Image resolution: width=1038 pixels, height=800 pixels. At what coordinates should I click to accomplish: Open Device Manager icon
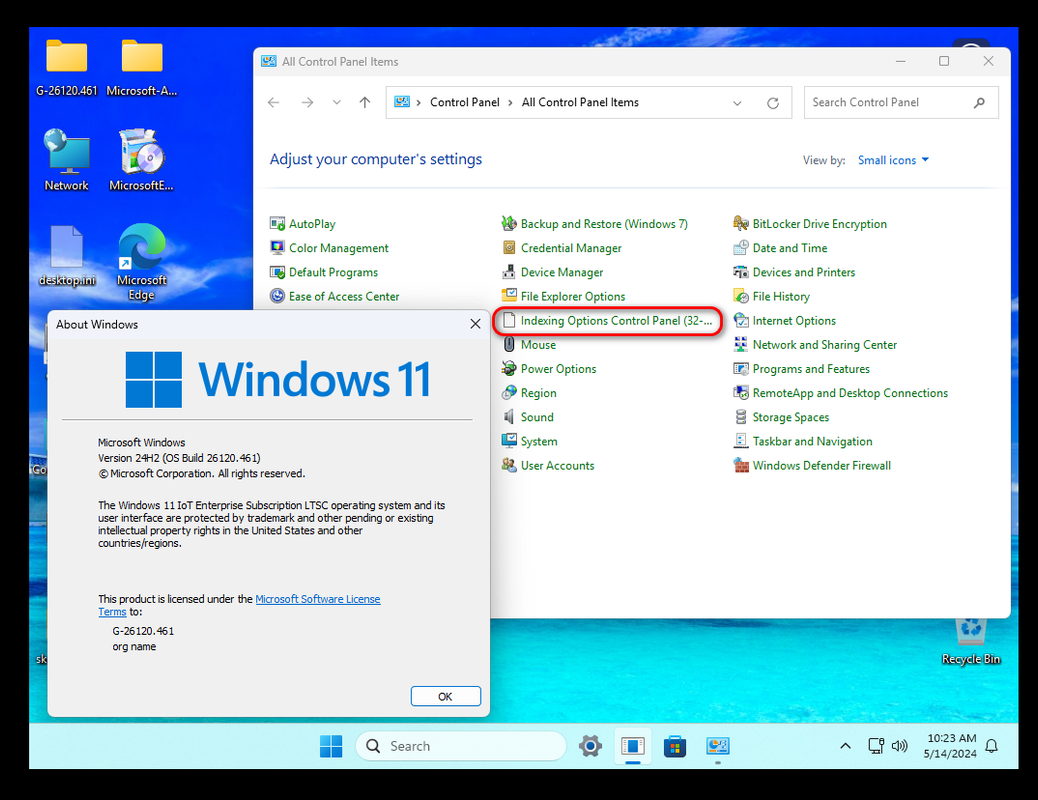509,272
